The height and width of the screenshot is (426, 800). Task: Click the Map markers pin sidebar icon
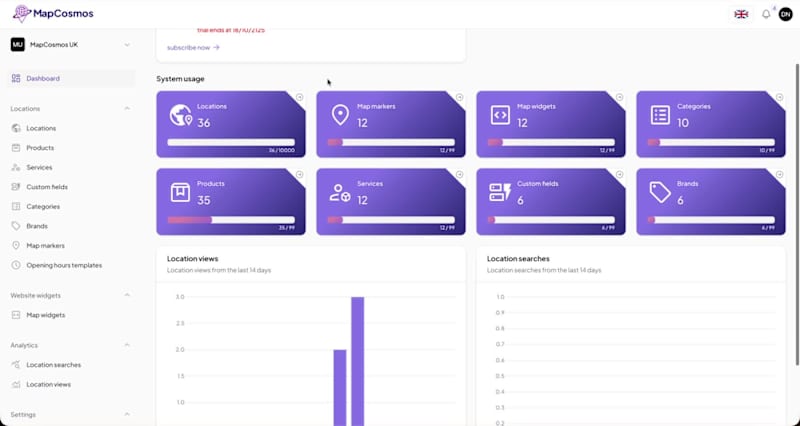coord(16,245)
